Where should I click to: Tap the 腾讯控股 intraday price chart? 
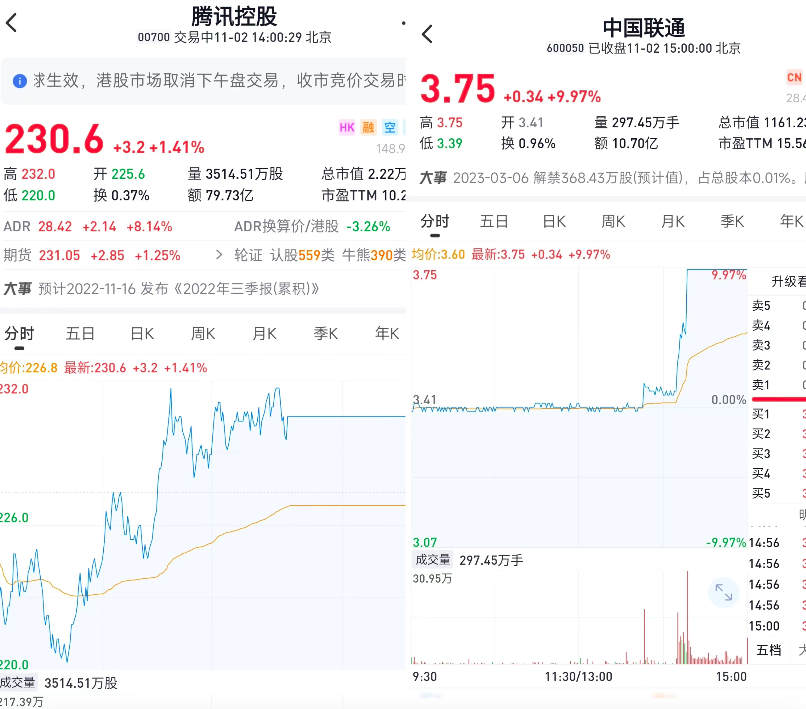pyautogui.click(x=203, y=524)
